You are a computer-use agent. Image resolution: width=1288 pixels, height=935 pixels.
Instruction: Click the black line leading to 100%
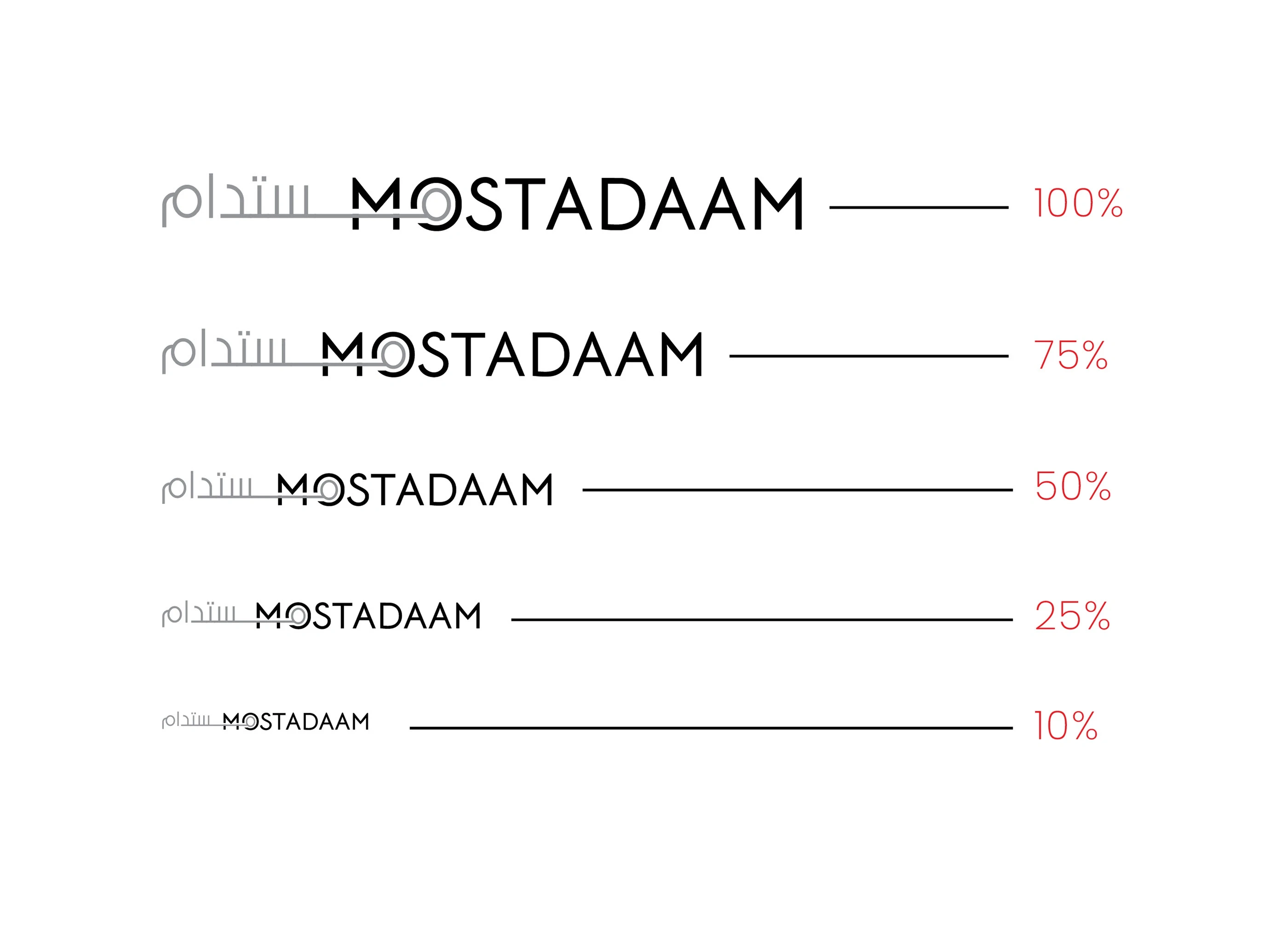point(918,208)
